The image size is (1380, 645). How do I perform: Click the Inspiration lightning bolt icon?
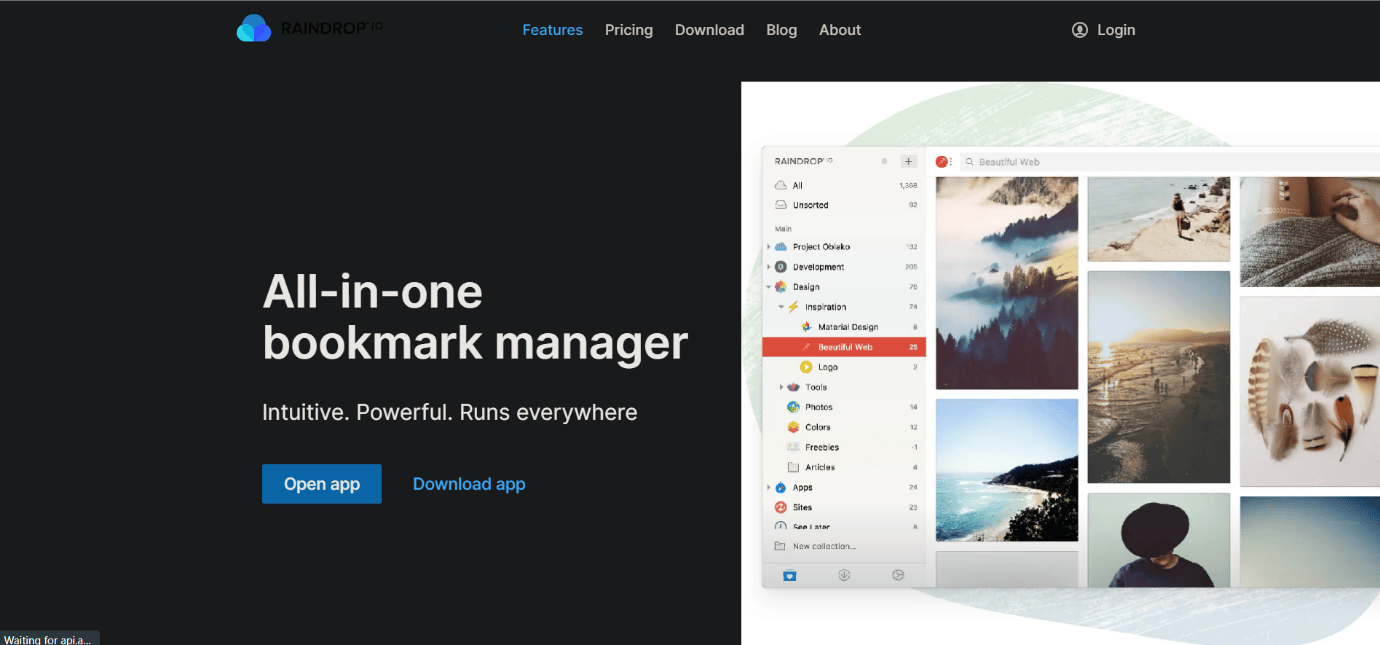click(793, 307)
